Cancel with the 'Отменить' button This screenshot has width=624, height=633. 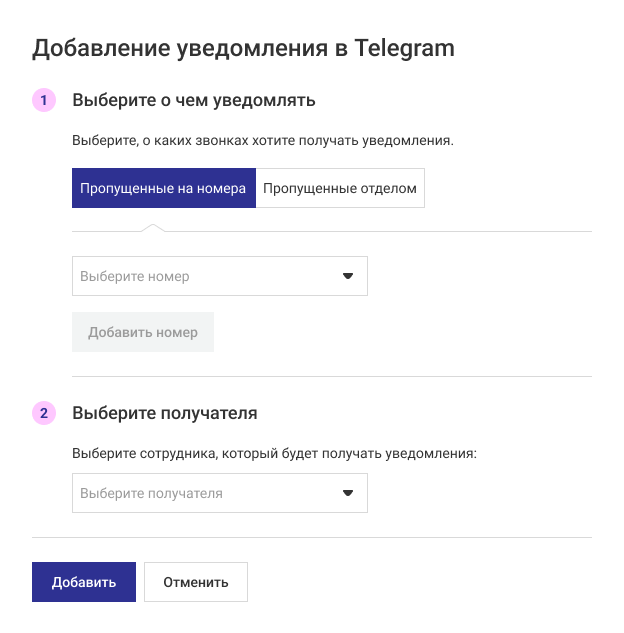tap(196, 582)
